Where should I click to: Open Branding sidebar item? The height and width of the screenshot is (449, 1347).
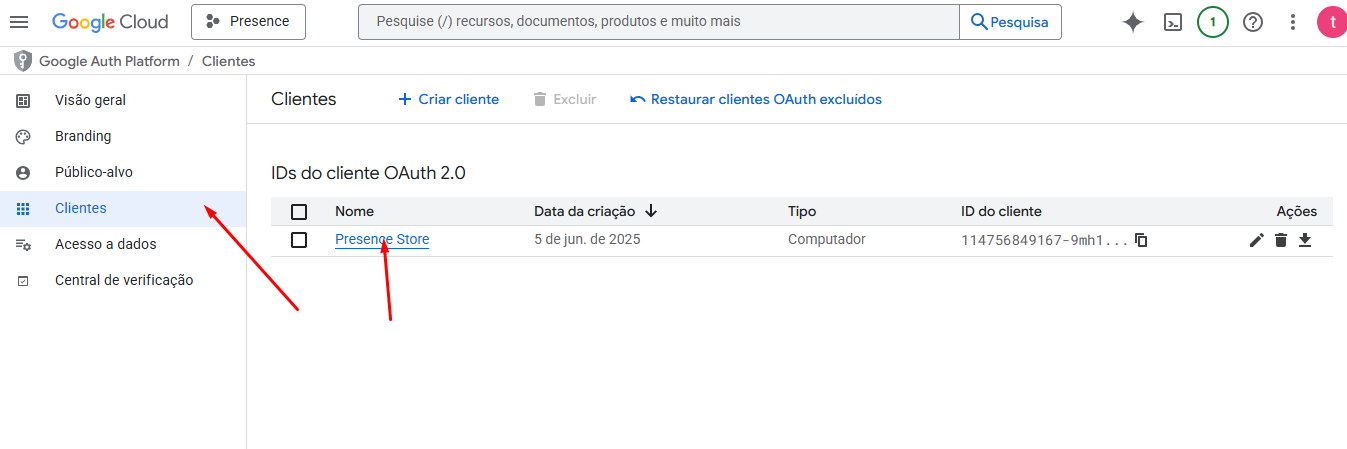122,136
